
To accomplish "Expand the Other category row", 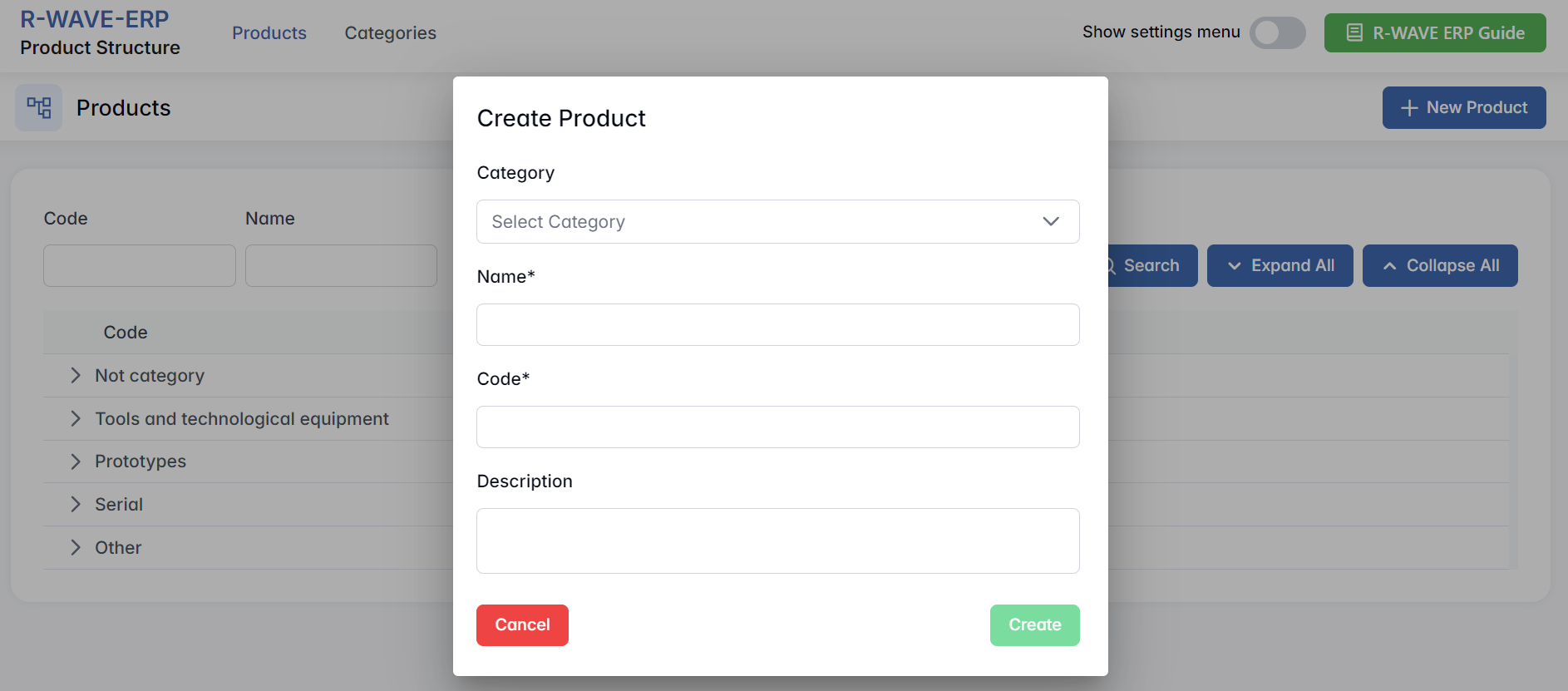I will point(76,548).
